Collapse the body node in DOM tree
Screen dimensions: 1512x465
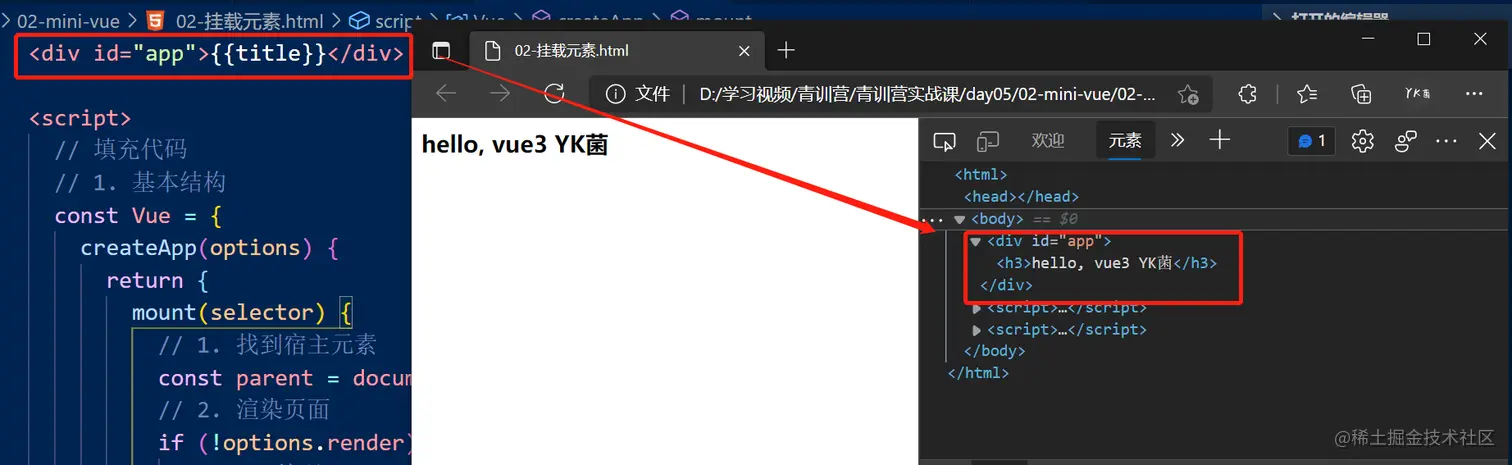[x=960, y=219]
